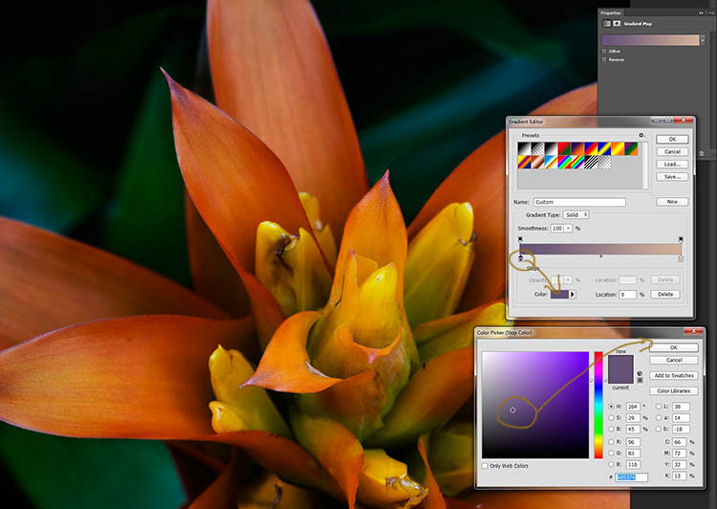
Task: Enable the Dither checkbox
Action: pyautogui.click(x=603, y=51)
